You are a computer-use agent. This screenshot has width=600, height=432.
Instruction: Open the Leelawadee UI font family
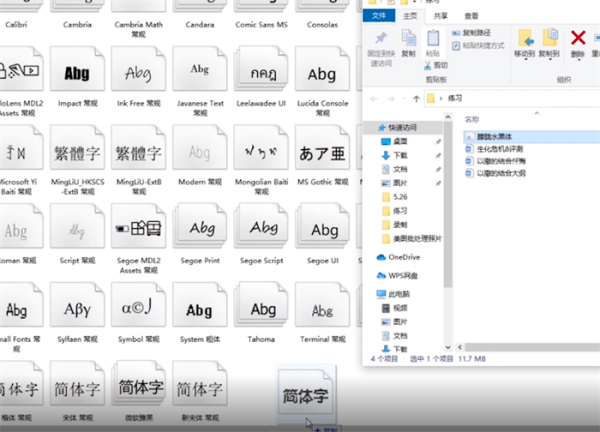pyautogui.click(x=261, y=69)
